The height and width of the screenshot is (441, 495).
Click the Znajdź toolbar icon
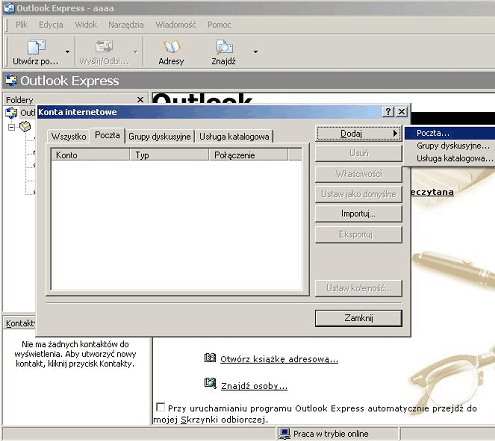coord(224,47)
